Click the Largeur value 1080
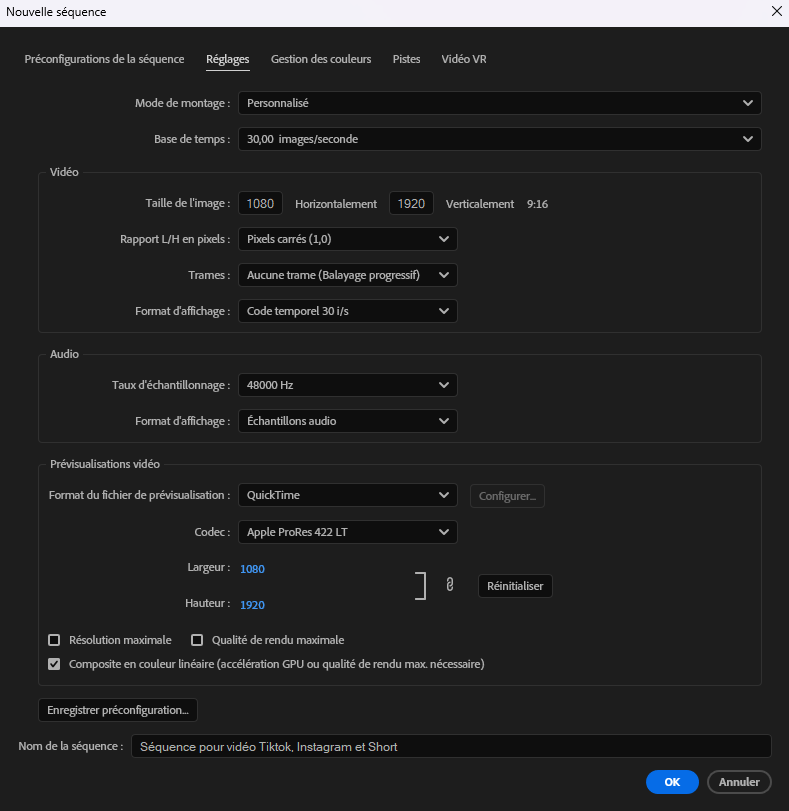Image resolution: width=789 pixels, height=811 pixels. (252, 569)
